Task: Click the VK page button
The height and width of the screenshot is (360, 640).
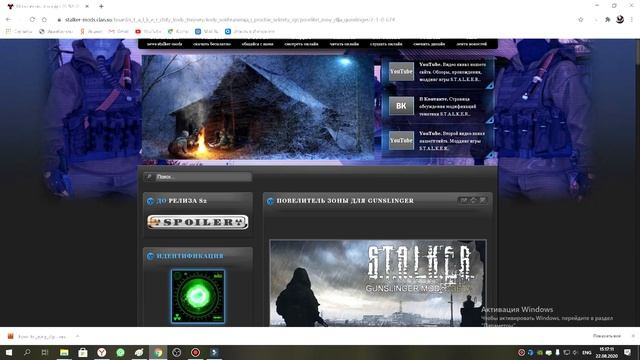Action: click(x=401, y=106)
